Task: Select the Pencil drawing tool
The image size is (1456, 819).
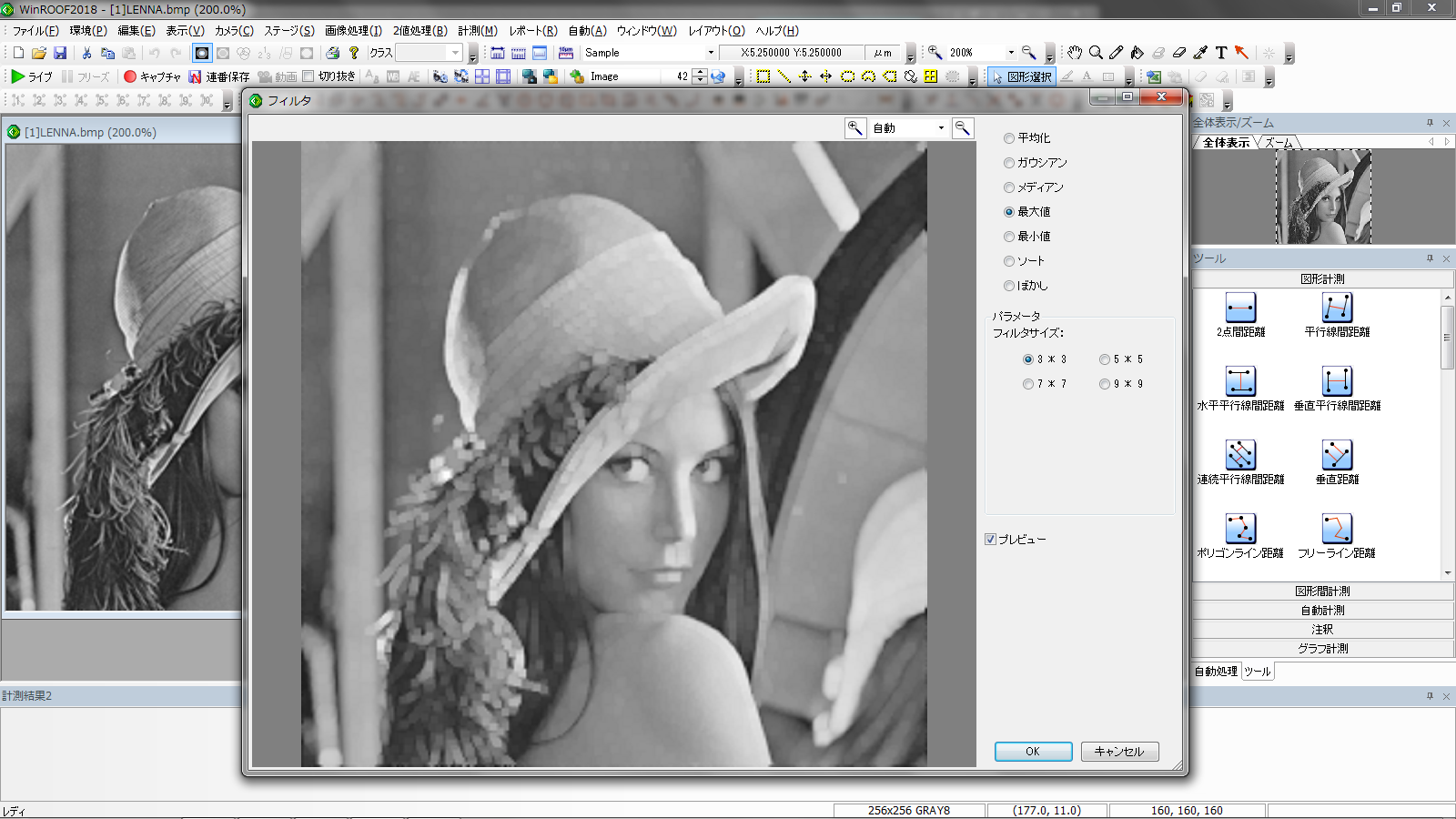Action: click(x=1117, y=53)
